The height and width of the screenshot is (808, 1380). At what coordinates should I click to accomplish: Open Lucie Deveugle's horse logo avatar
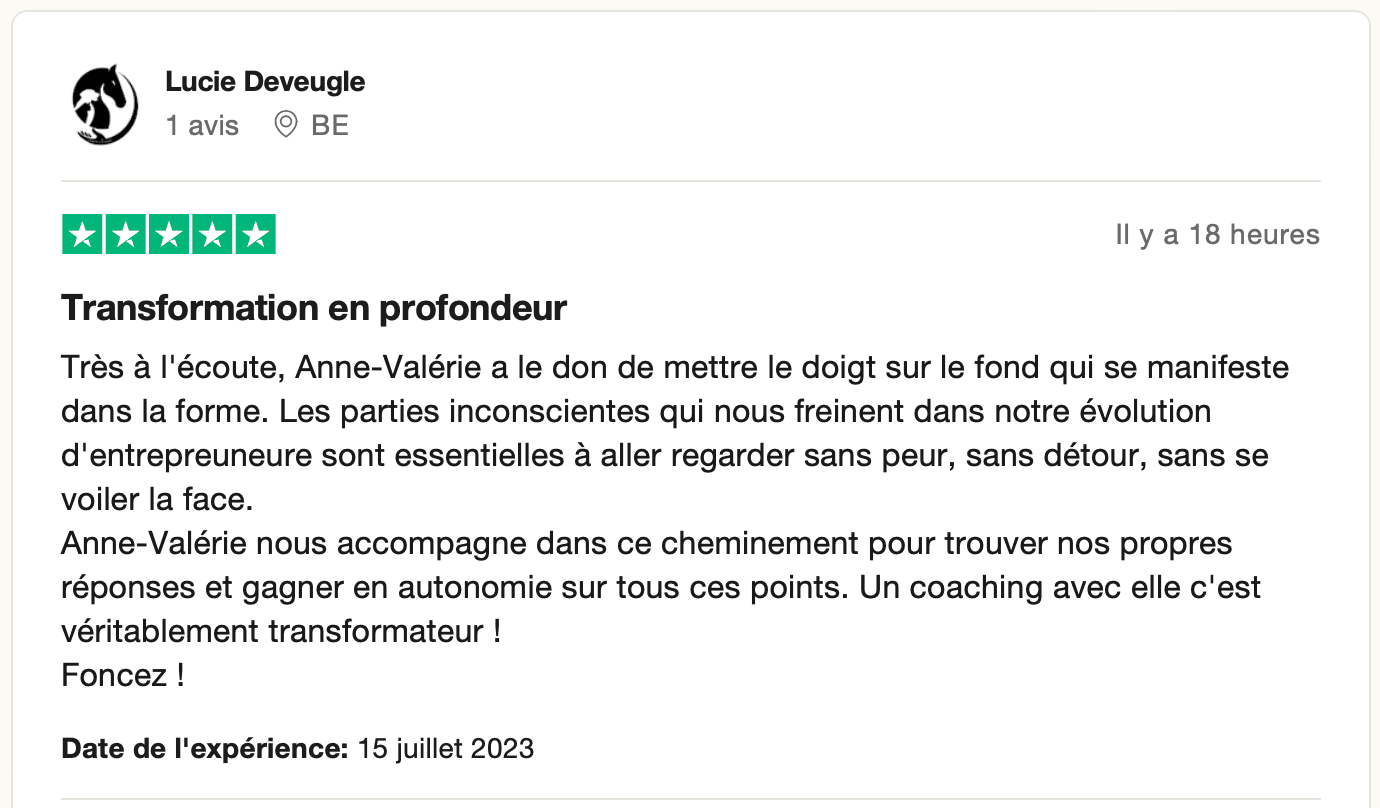(105, 103)
